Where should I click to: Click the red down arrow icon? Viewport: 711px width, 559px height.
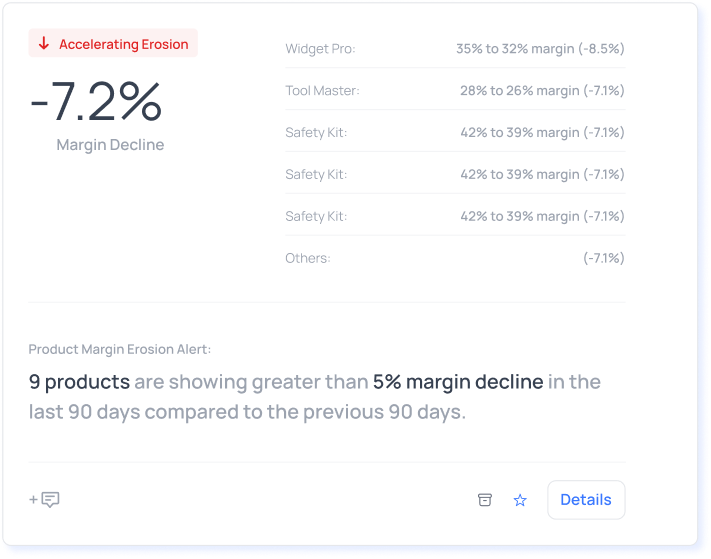pyautogui.click(x=44, y=44)
